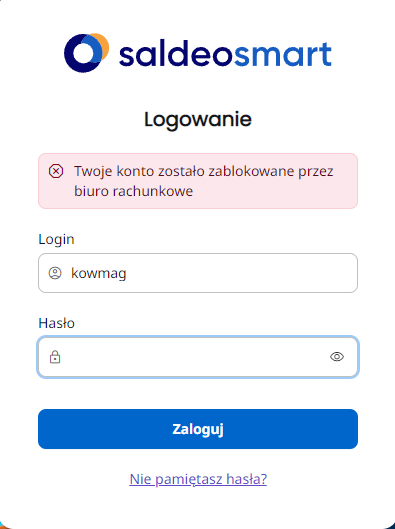Log in with the Zaloguj button

click(x=198, y=429)
